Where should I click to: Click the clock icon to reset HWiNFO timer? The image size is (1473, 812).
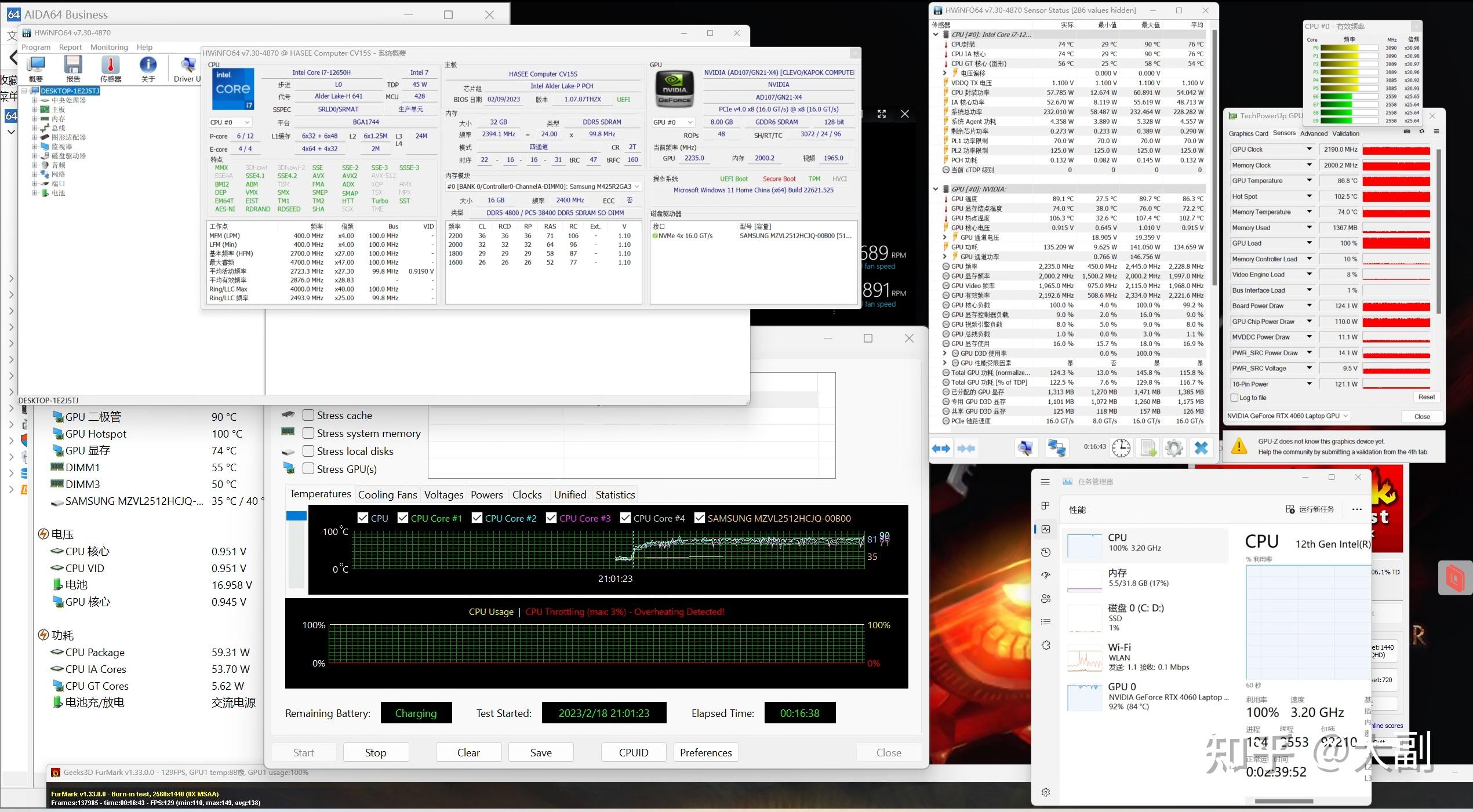click(x=1121, y=447)
